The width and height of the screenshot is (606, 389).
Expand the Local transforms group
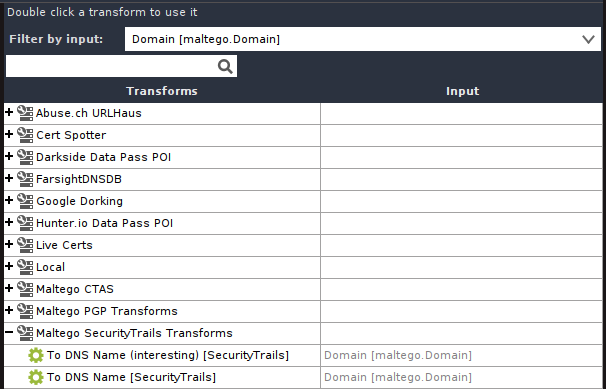(x=9, y=267)
